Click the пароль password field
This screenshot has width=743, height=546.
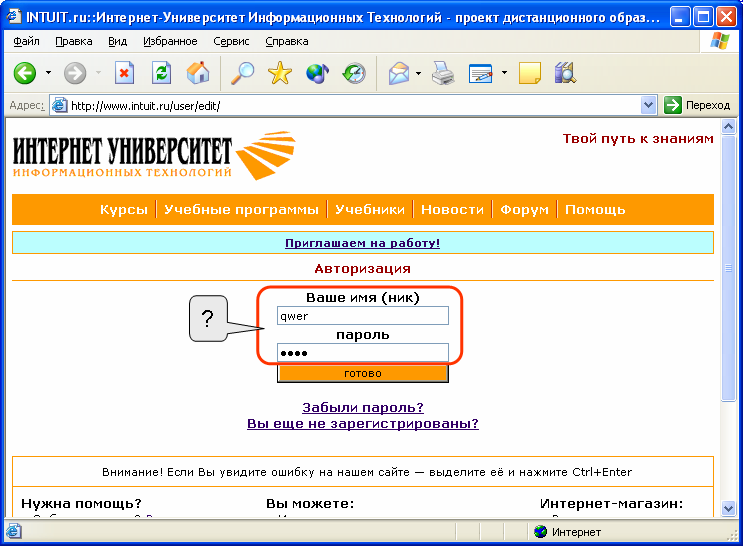362,353
